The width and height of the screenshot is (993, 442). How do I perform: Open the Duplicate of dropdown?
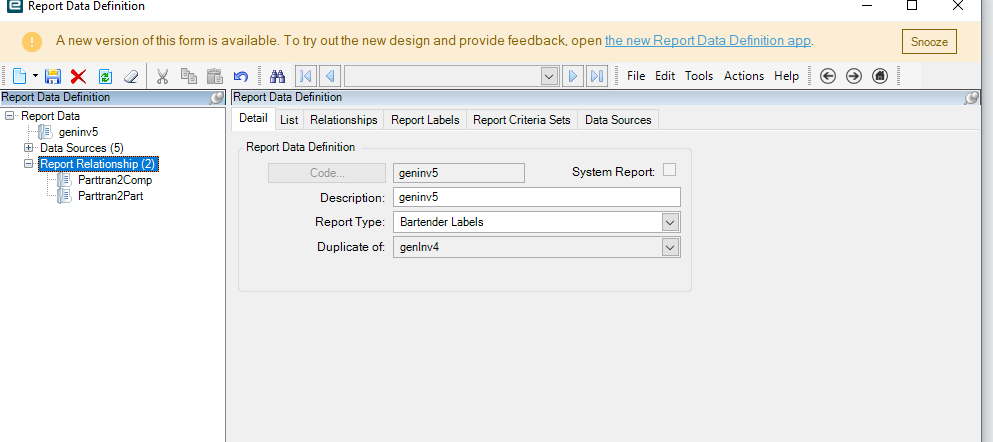pyautogui.click(x=670, y=247)
